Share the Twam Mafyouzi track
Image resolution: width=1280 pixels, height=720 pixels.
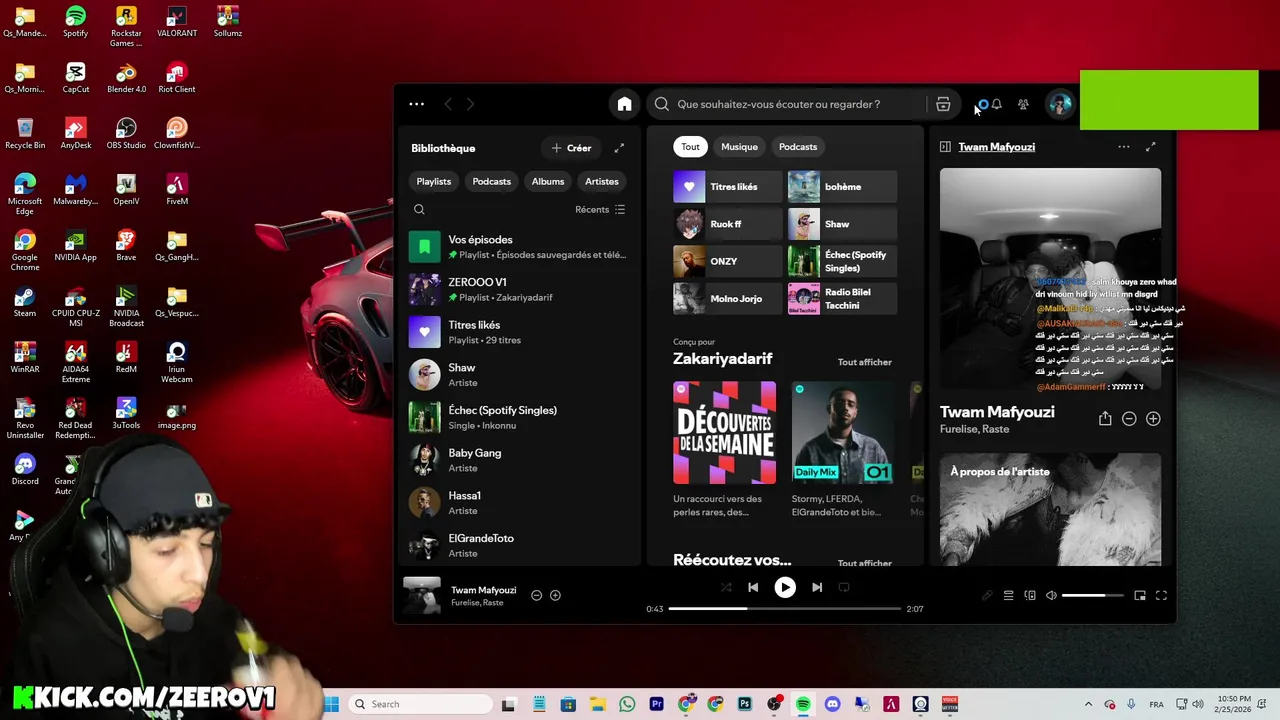[x=1105, y=419]
